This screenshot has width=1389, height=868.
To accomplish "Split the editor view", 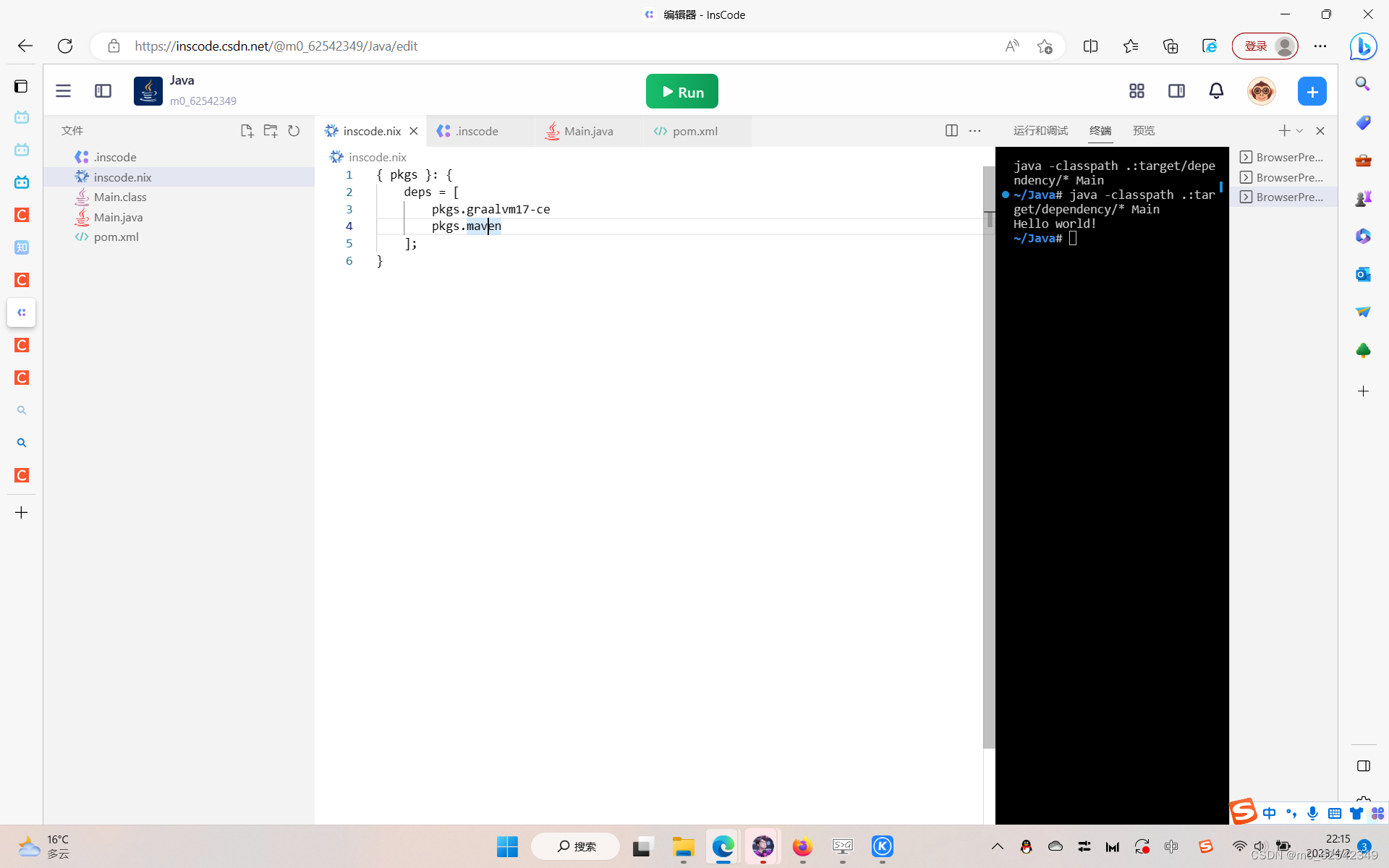I will (951, 131).
